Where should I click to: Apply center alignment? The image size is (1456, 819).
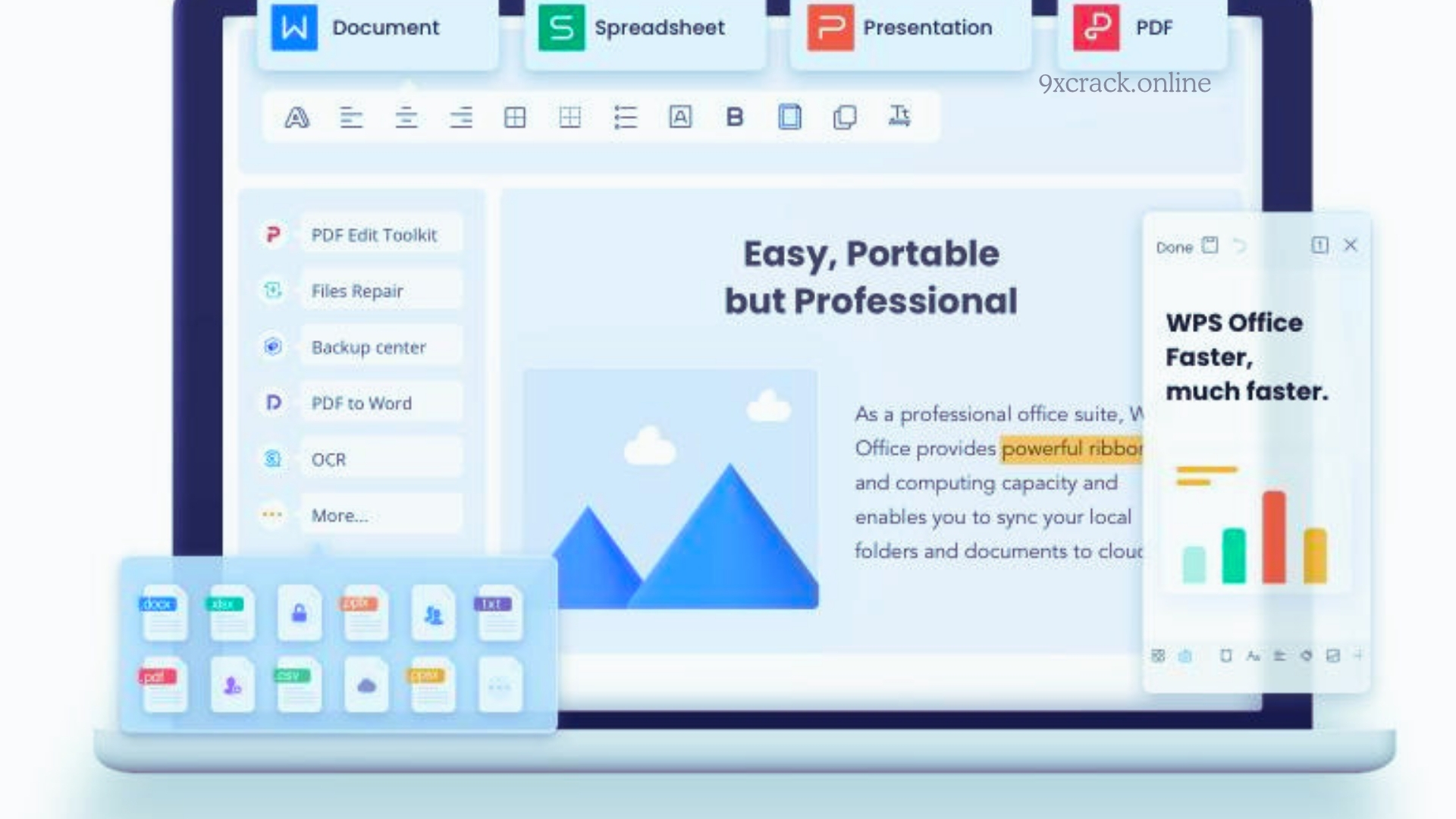406,118
